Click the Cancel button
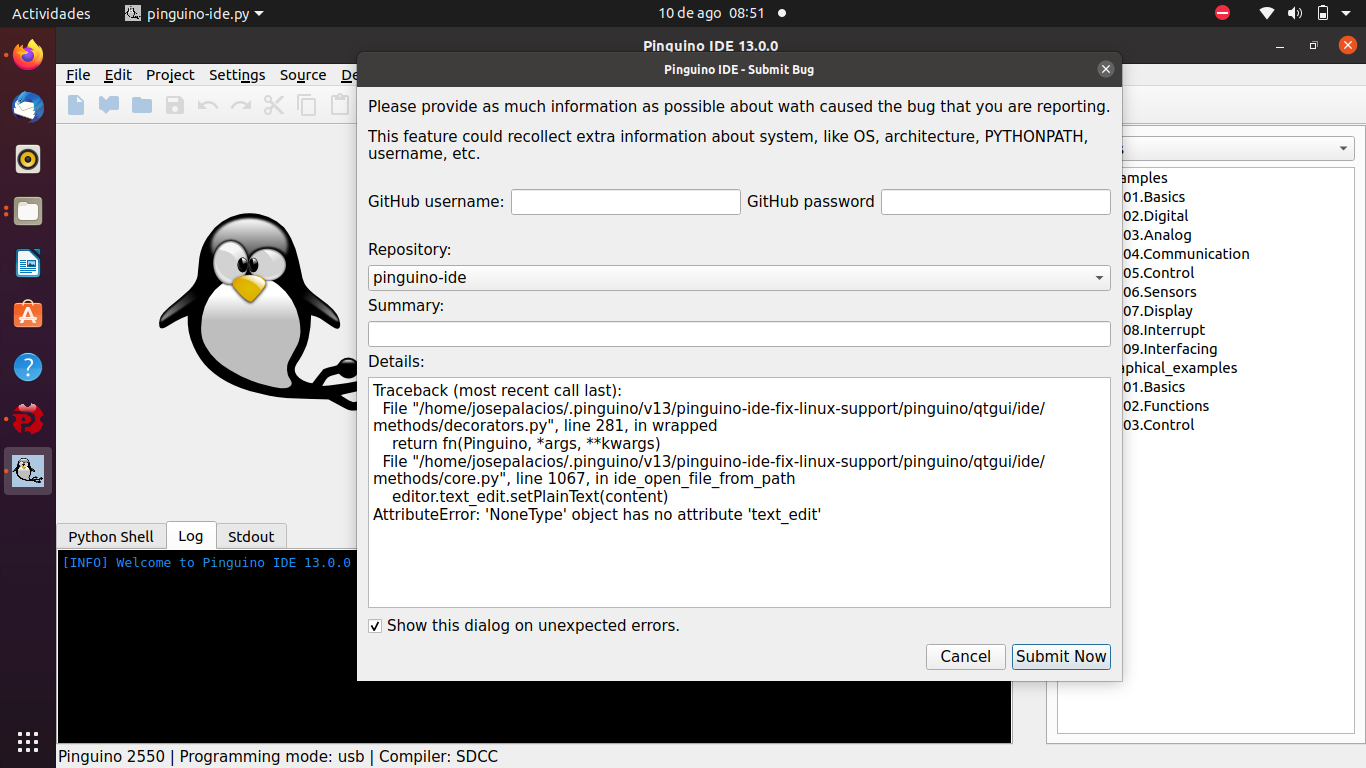 966,656
